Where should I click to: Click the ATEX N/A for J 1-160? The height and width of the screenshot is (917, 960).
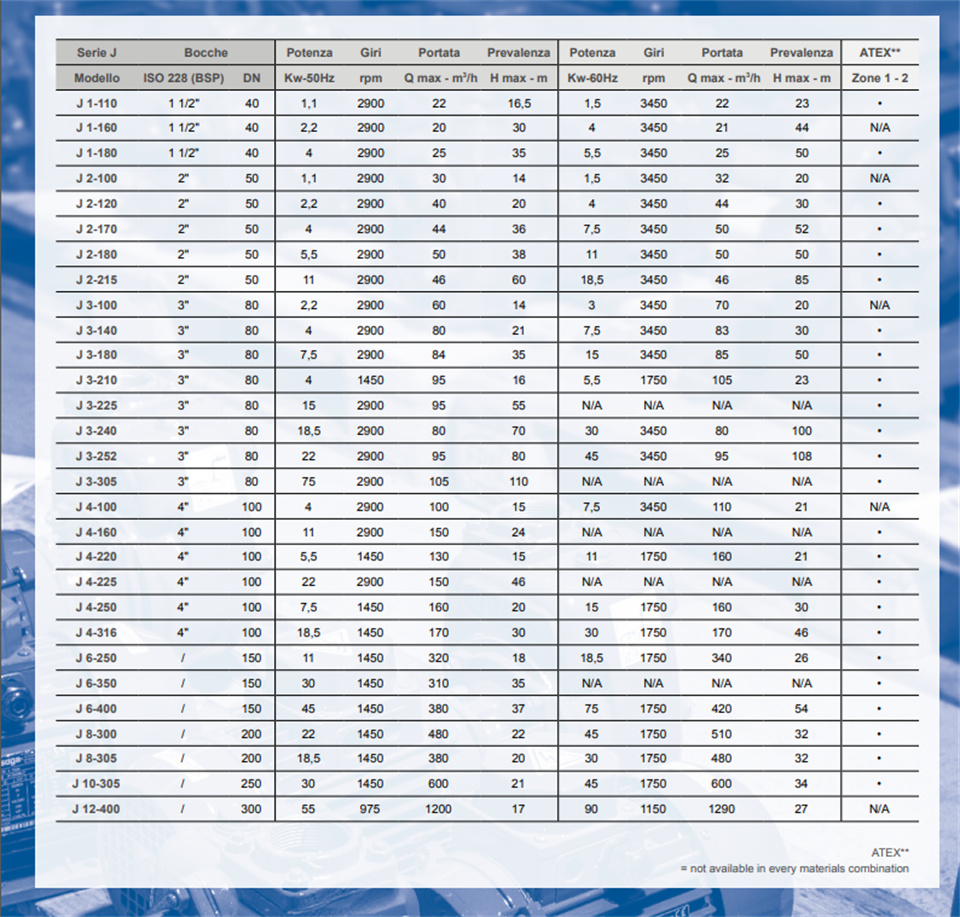tap(880, 128)
